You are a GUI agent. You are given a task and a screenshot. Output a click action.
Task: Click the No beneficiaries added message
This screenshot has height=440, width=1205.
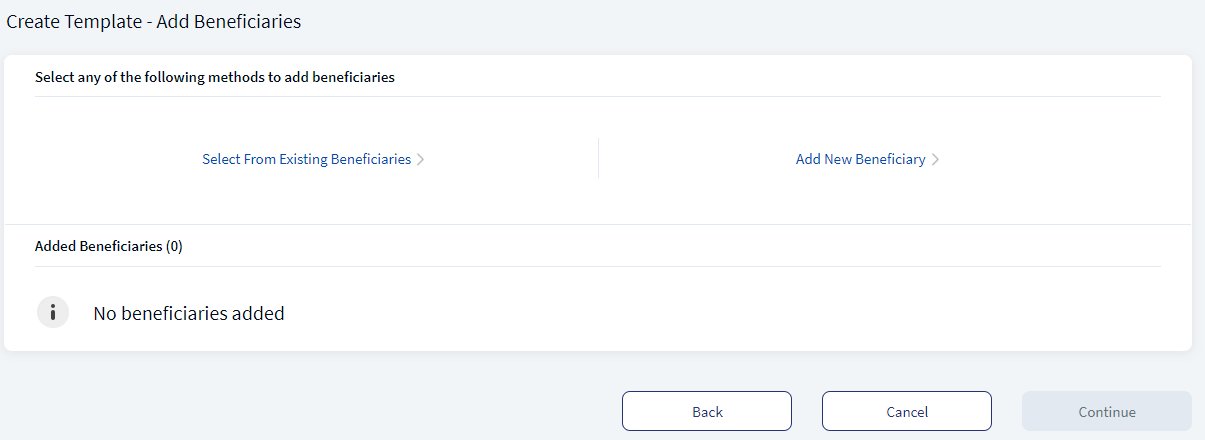[189, 313]
